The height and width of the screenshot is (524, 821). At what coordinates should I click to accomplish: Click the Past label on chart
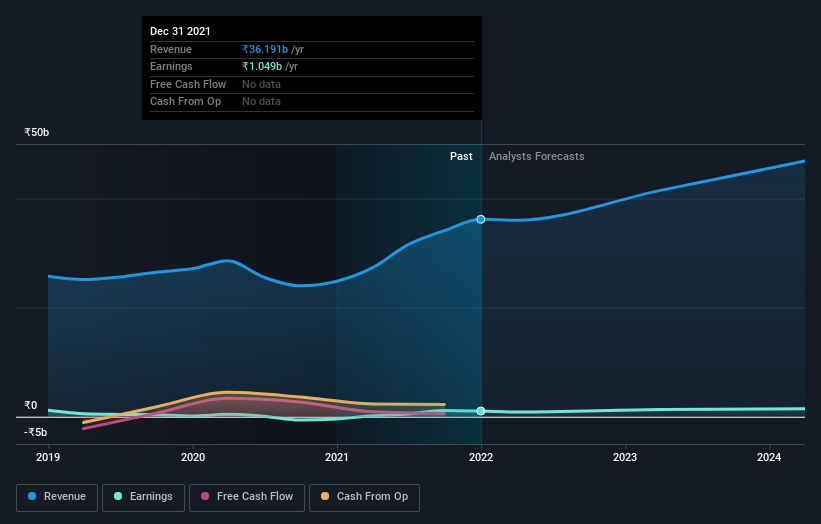461,156
